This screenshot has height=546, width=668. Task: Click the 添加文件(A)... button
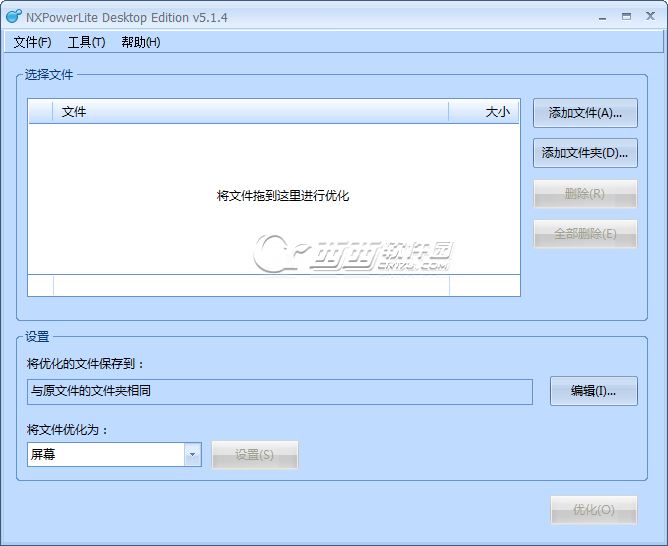pyautogui.click(x=585, y=113)
